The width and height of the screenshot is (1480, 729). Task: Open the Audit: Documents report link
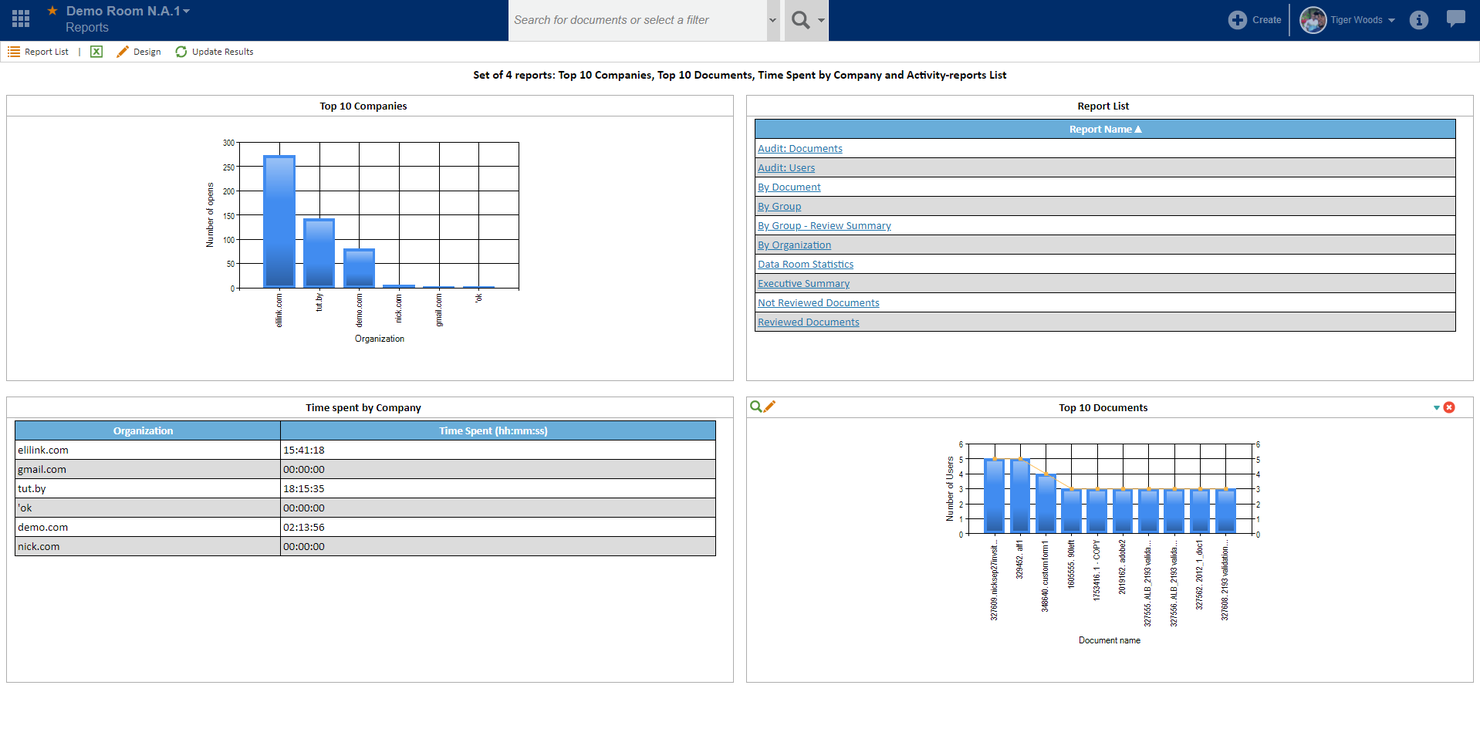799,147
